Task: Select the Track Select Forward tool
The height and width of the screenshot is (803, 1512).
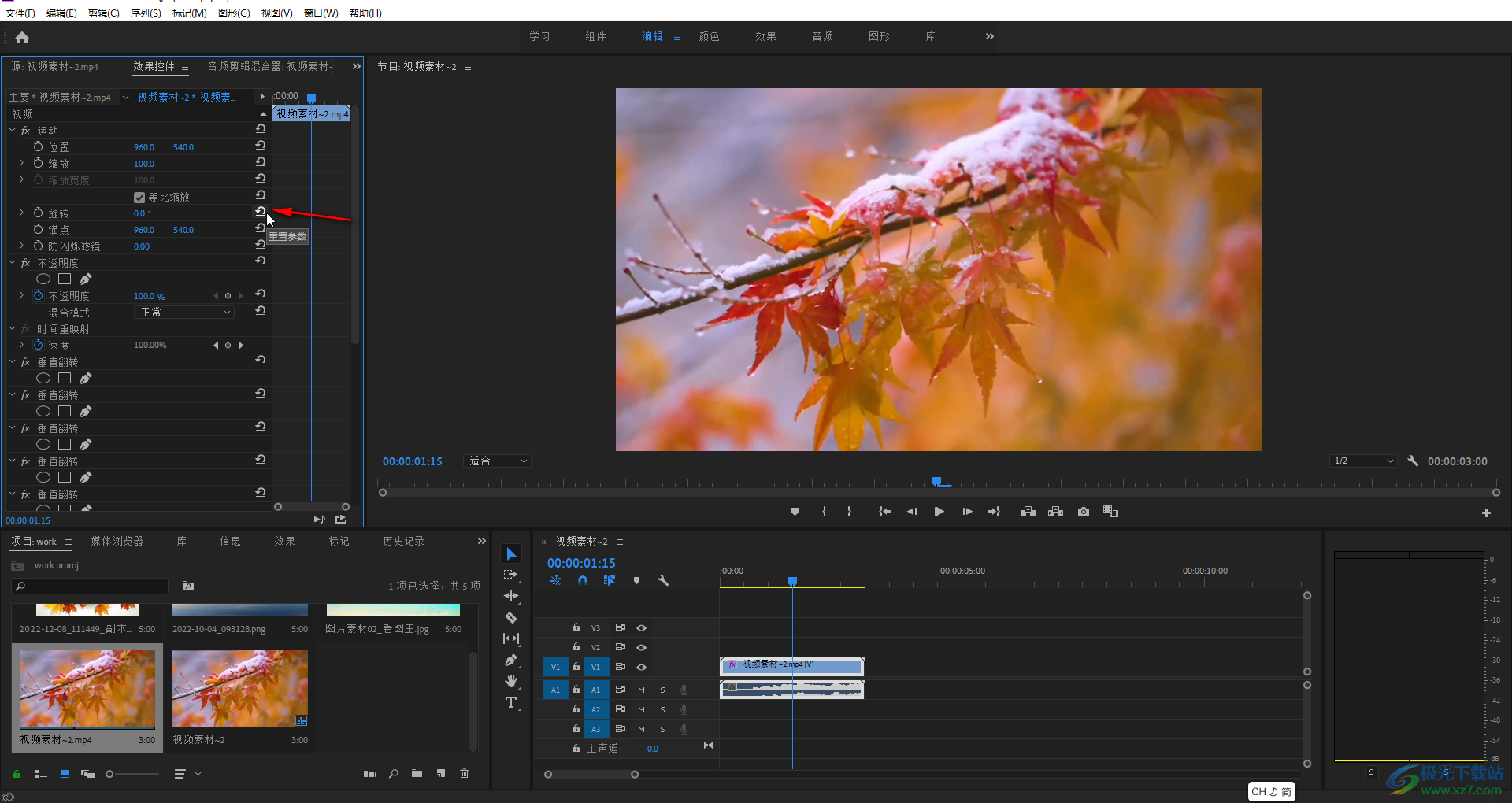Action: pos(511,575)
